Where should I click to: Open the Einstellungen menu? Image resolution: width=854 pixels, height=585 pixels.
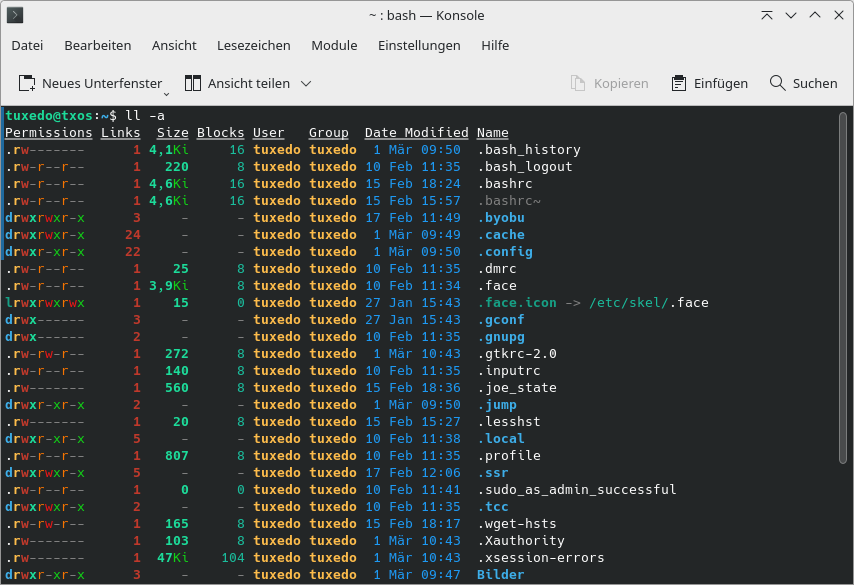click(419, 46)
